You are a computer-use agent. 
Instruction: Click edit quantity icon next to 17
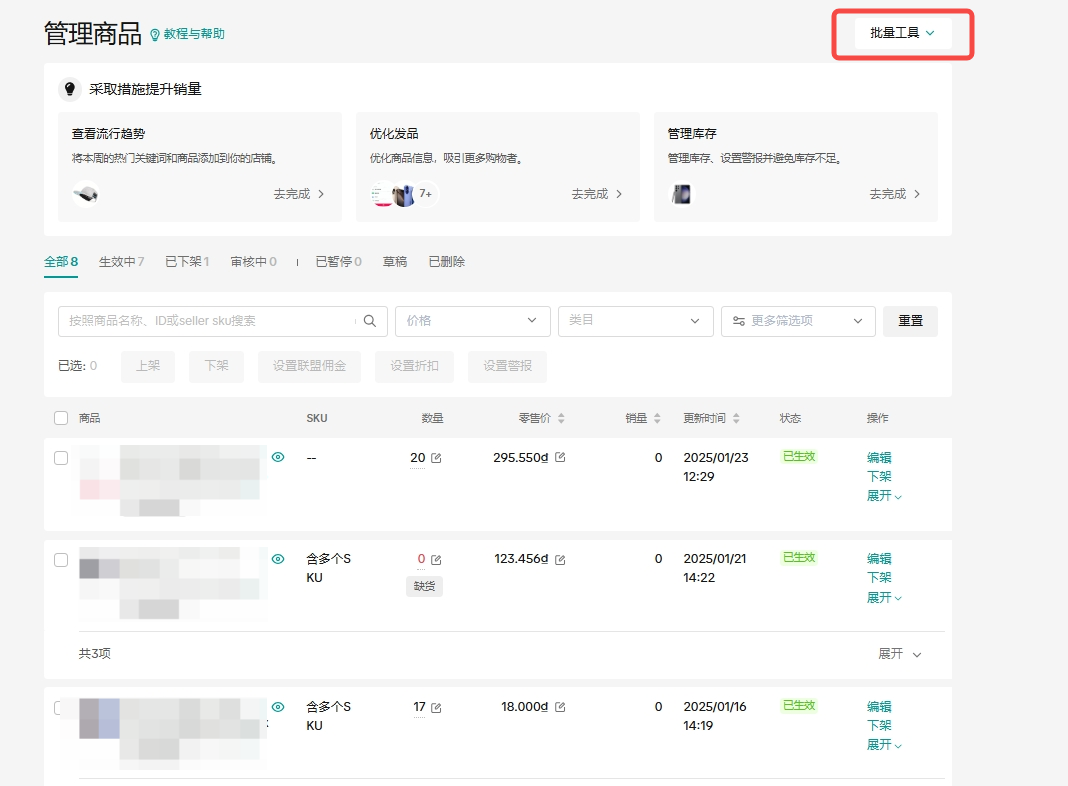[436, 707]
